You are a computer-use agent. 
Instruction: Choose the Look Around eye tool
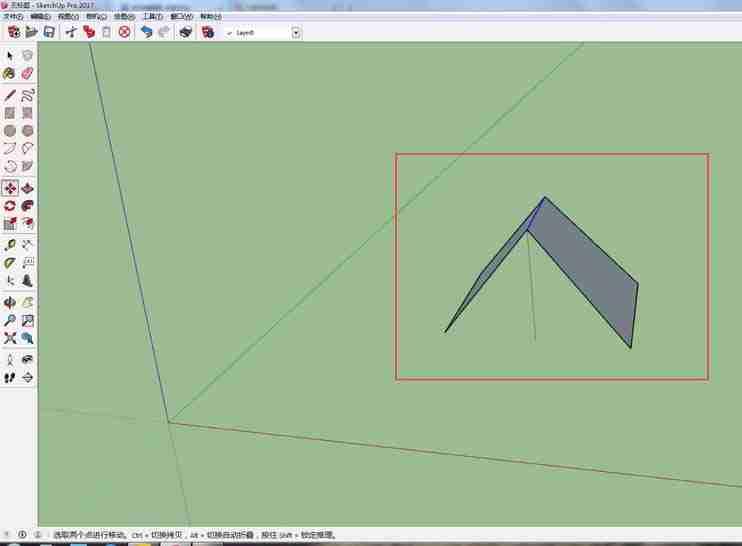27,360
